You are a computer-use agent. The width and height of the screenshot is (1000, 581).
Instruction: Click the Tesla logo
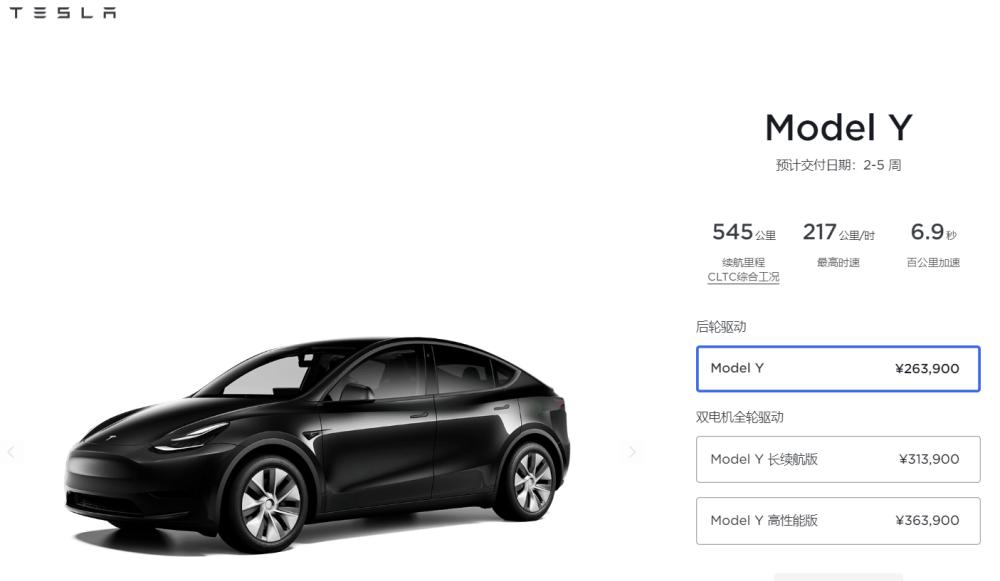[x=62, y=13]
